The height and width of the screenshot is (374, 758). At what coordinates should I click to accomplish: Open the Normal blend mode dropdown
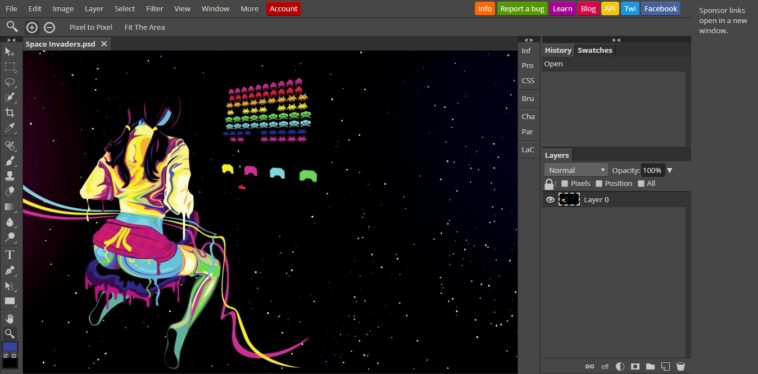point(576,170)
